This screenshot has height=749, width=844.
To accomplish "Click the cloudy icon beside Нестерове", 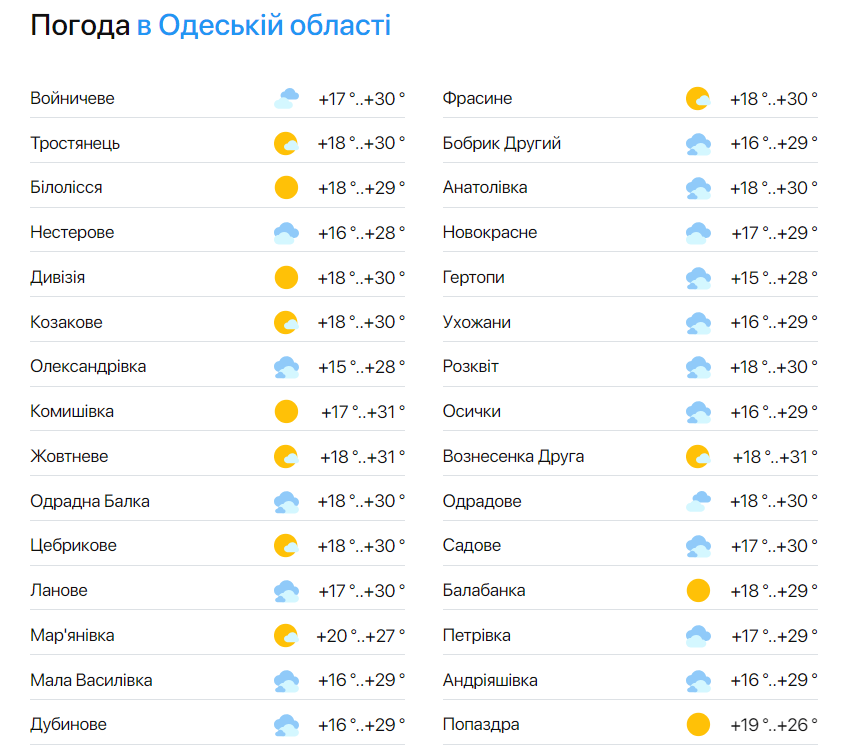I will tap(287, 232).
